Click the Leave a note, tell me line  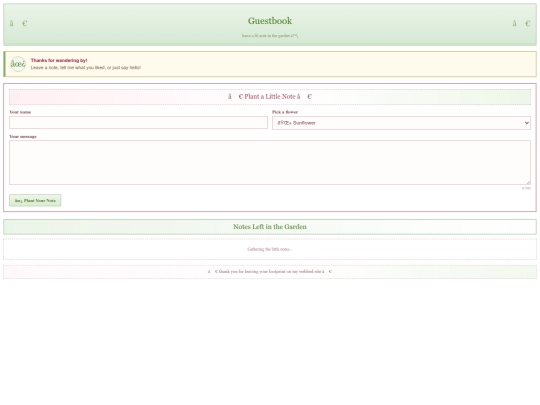tap(86, 68)
